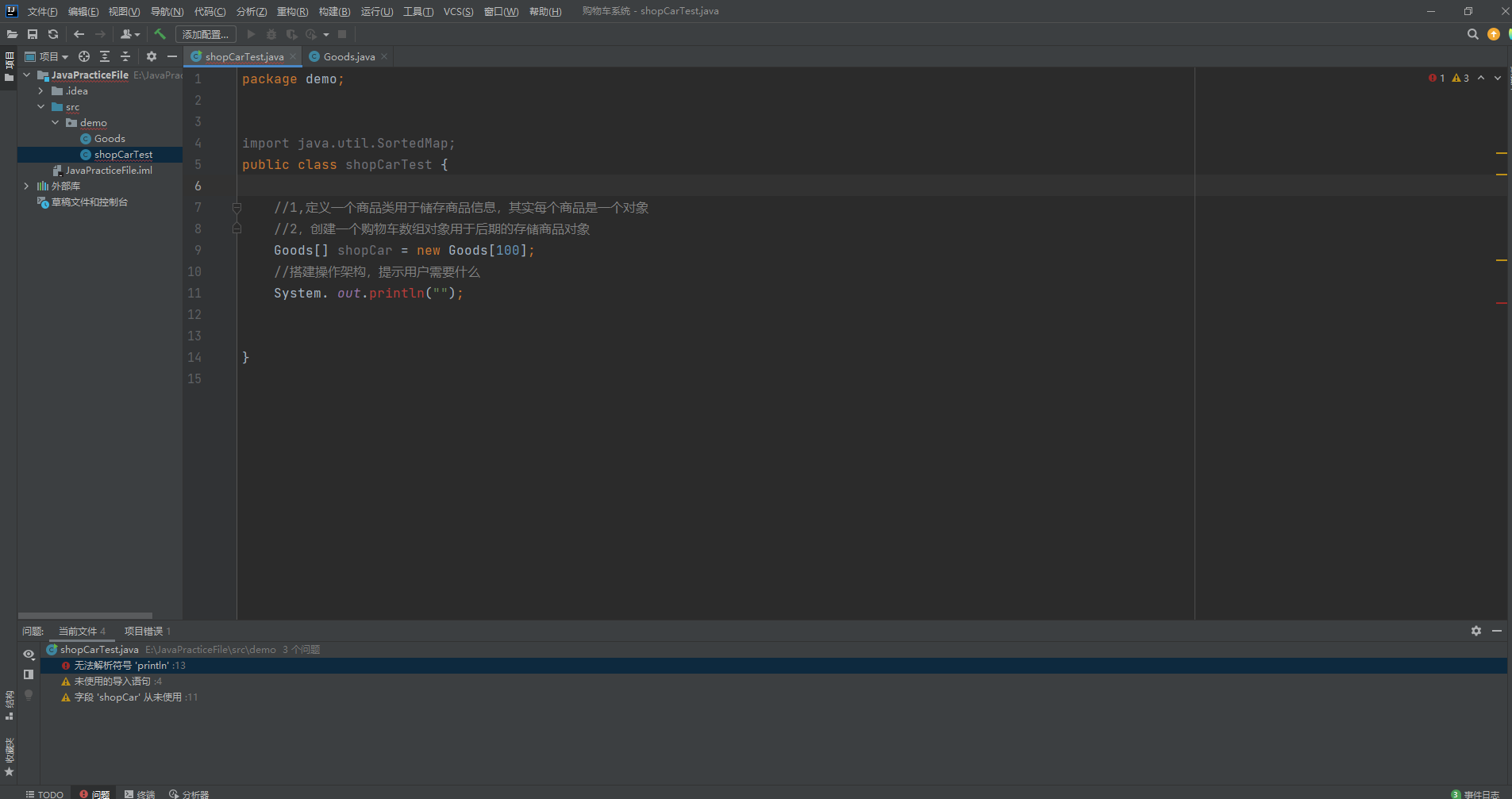The height and width of the screenshot is (799, 1512).
Task: Click the Profiler run icon
Action: (311, 34)
